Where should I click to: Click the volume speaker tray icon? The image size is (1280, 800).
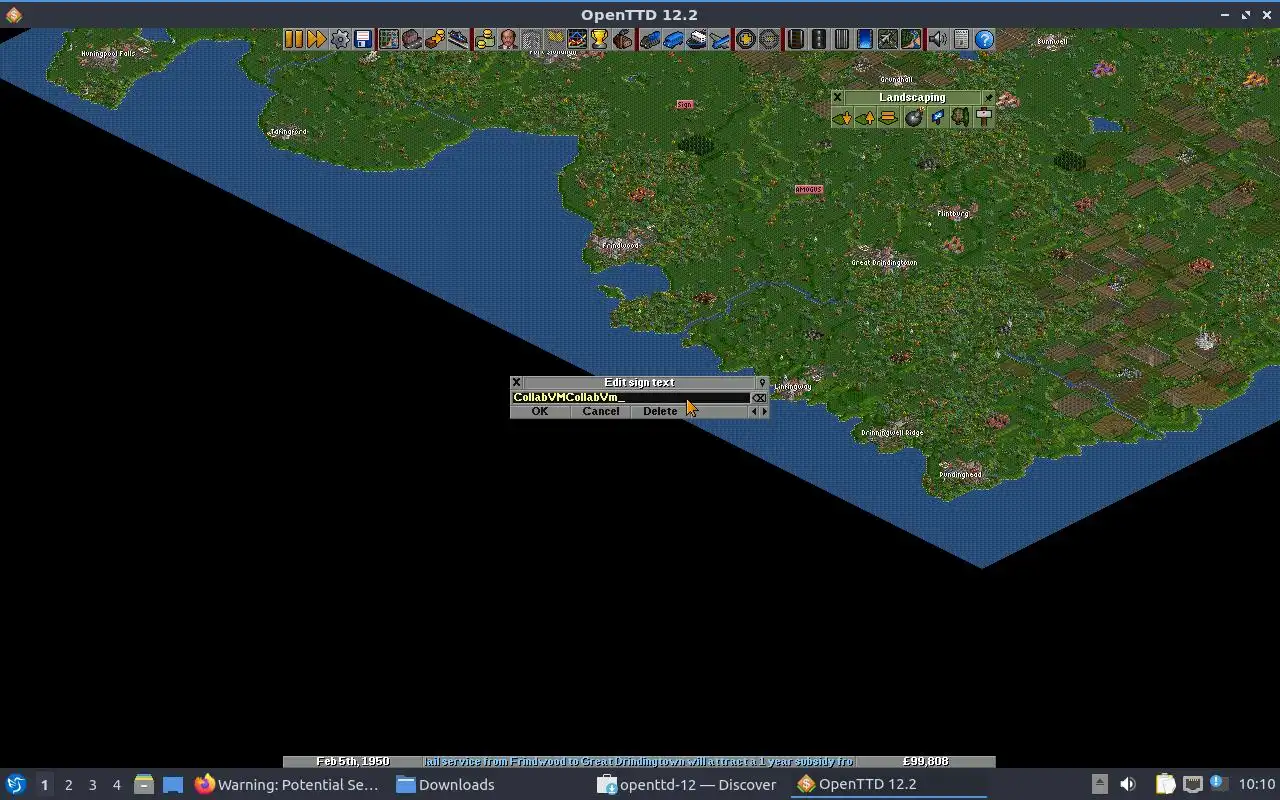1128,784
